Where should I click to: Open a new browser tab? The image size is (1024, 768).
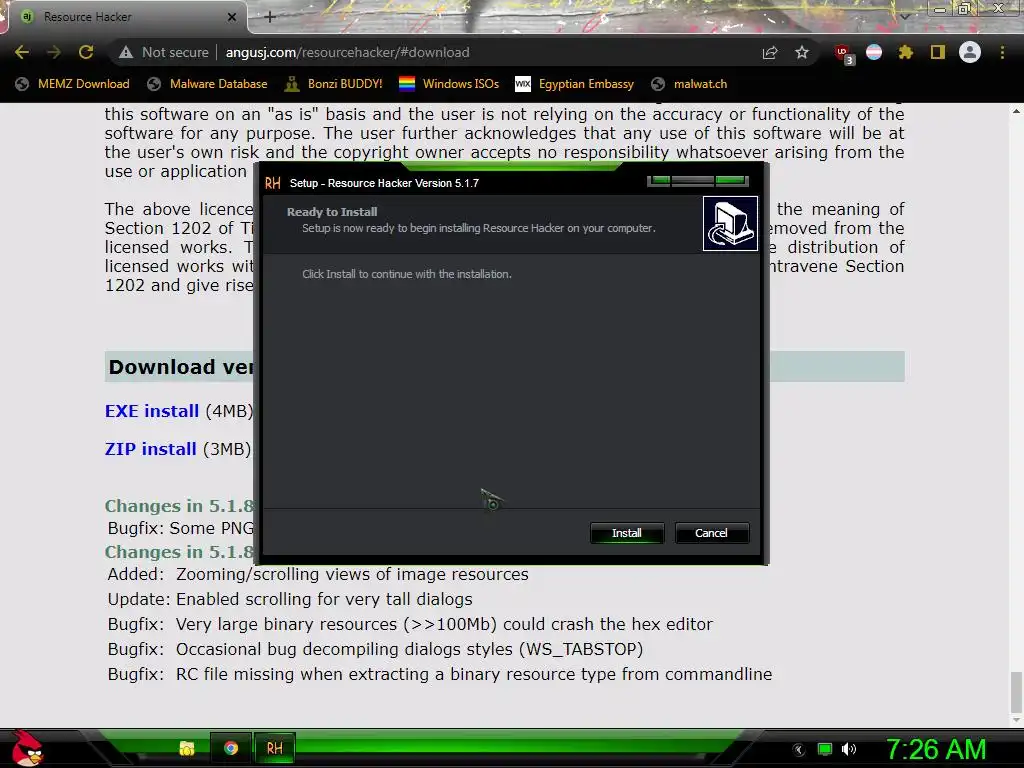point(270,17)
